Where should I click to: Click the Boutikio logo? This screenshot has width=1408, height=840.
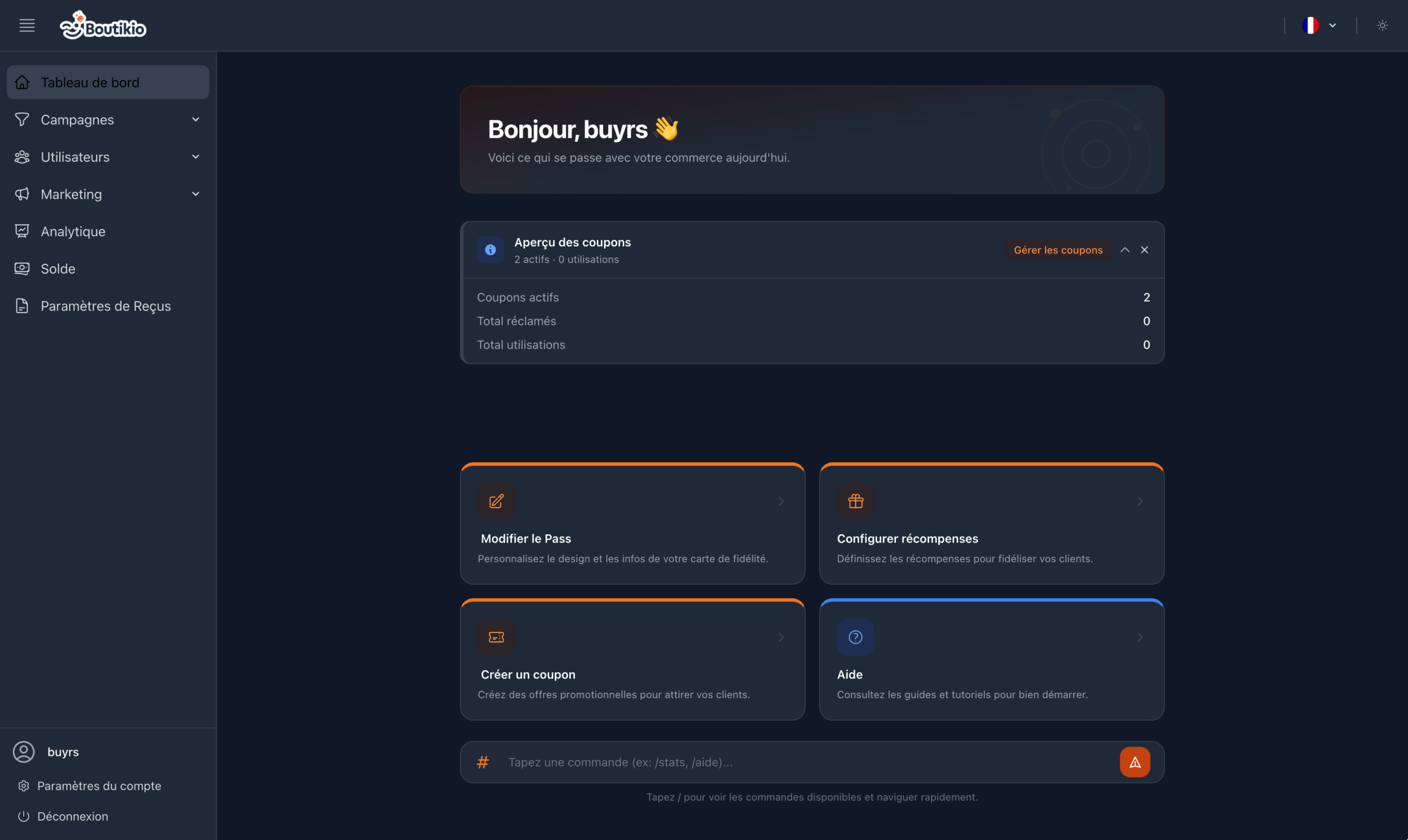coord(103,25)
